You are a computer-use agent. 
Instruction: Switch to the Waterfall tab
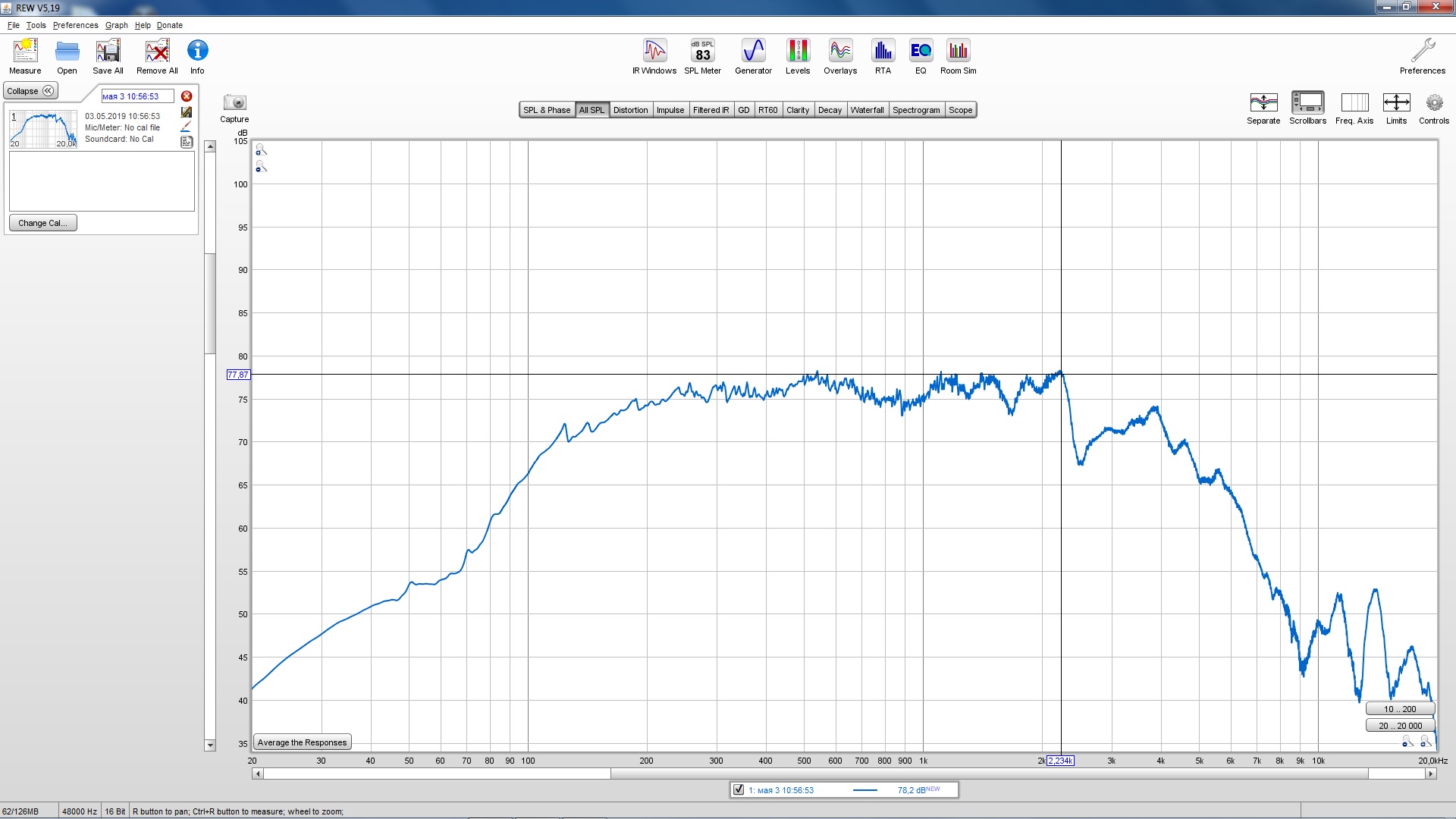(867, 110)
